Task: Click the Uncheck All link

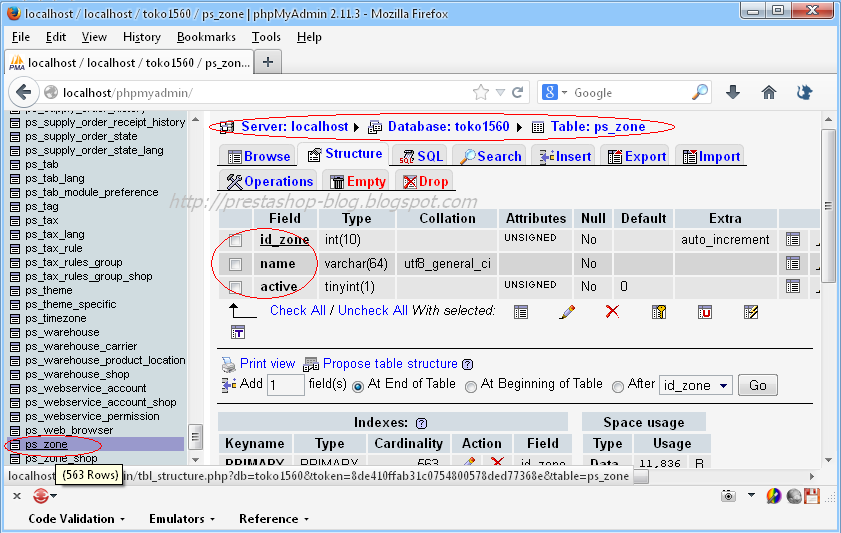Action: pyautogui.click(x=373, y=310)
